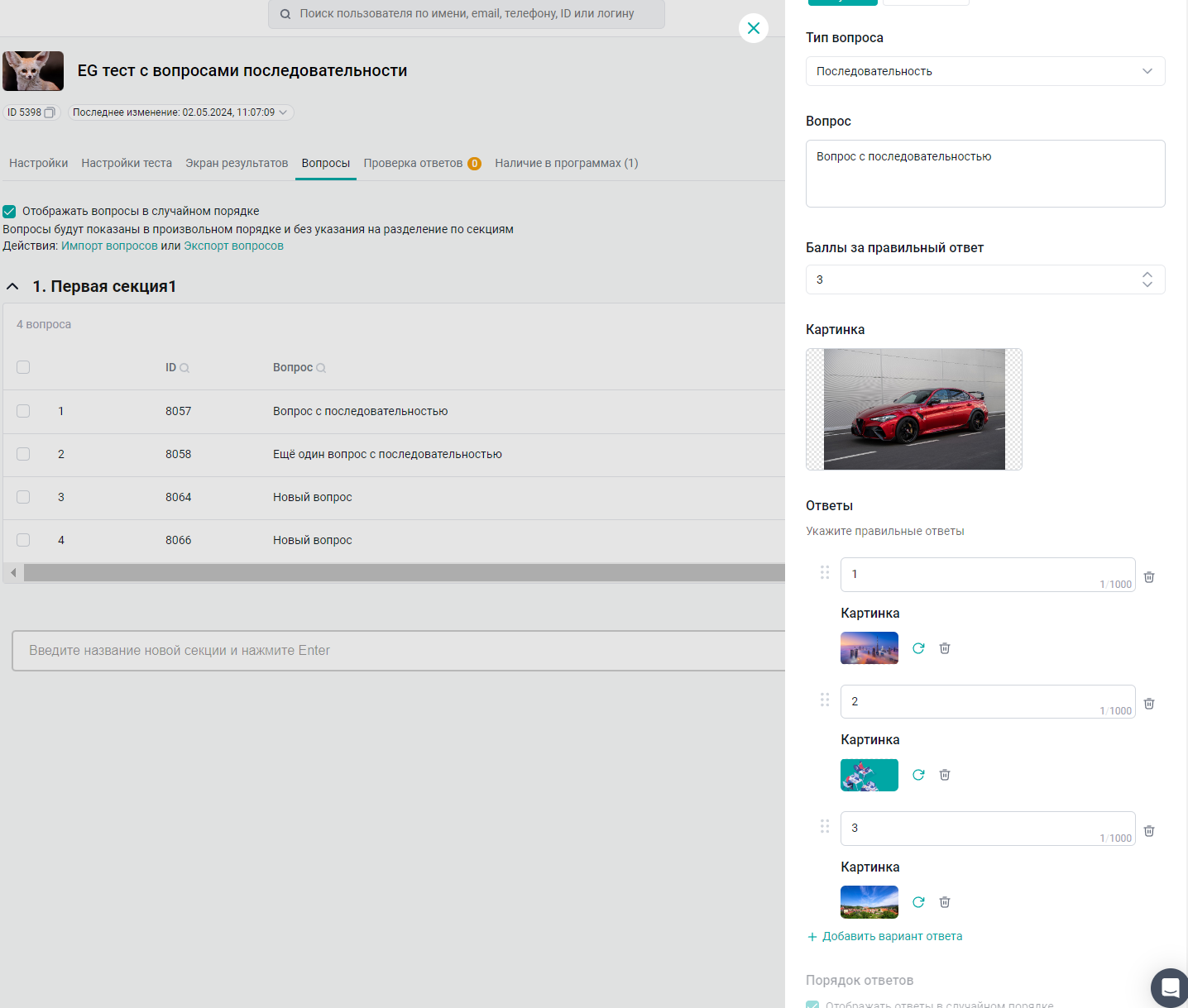Switch to Настройки теста tab
This screenshot has width=1188, height=1008.
pos(127,163)
